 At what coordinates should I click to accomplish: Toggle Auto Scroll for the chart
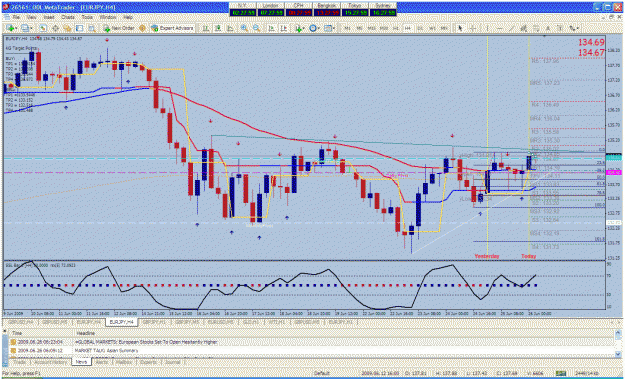[x=271, y=28]
